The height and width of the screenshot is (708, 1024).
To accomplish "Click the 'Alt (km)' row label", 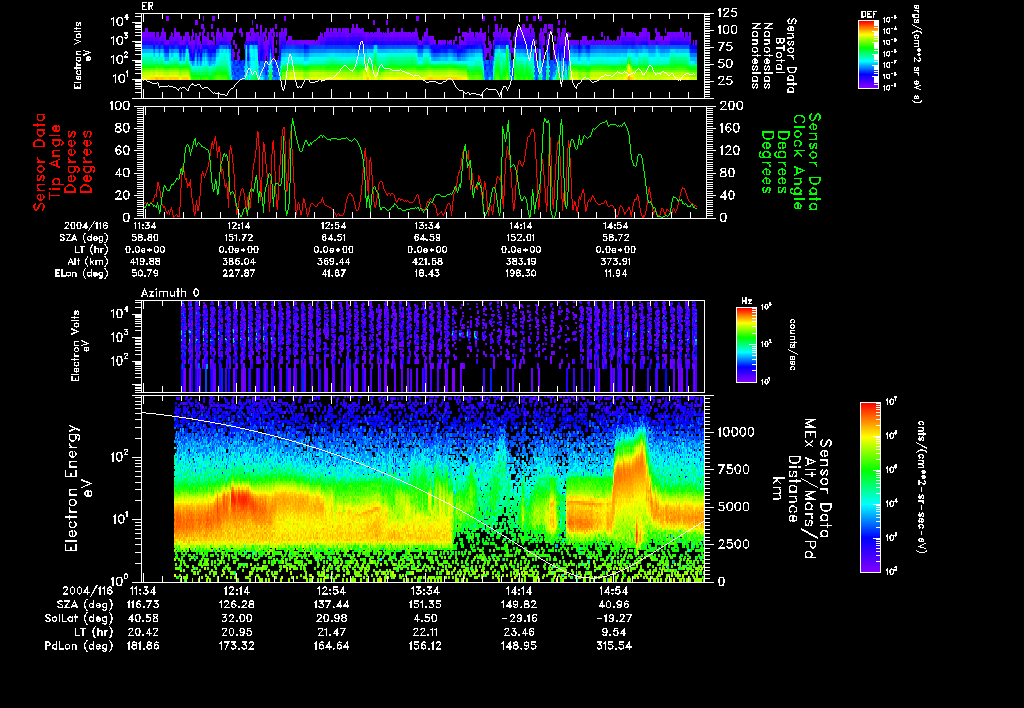I will point(88,261).
